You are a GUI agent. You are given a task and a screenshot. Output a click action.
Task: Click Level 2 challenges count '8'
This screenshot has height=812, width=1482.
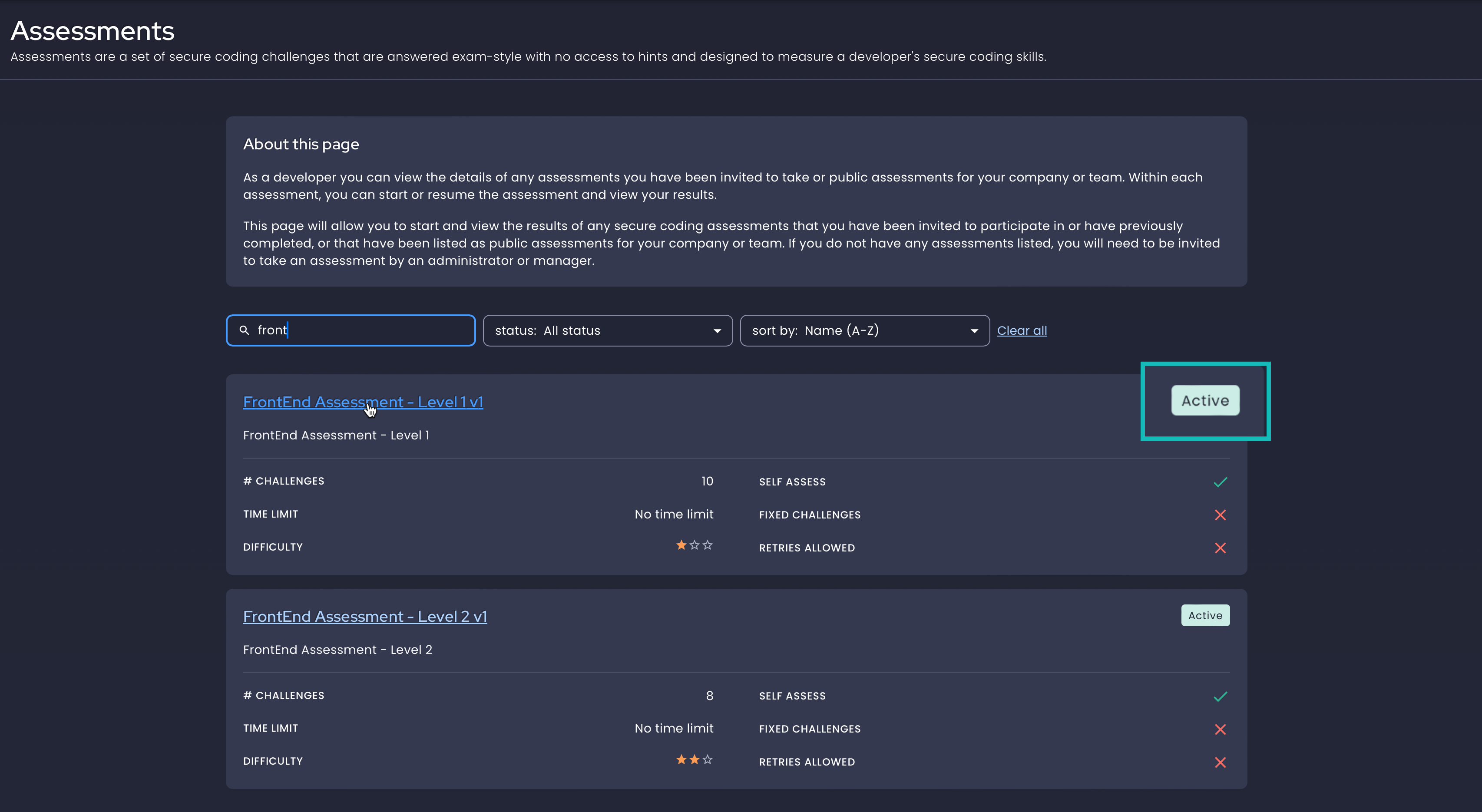tap(709, 696)
